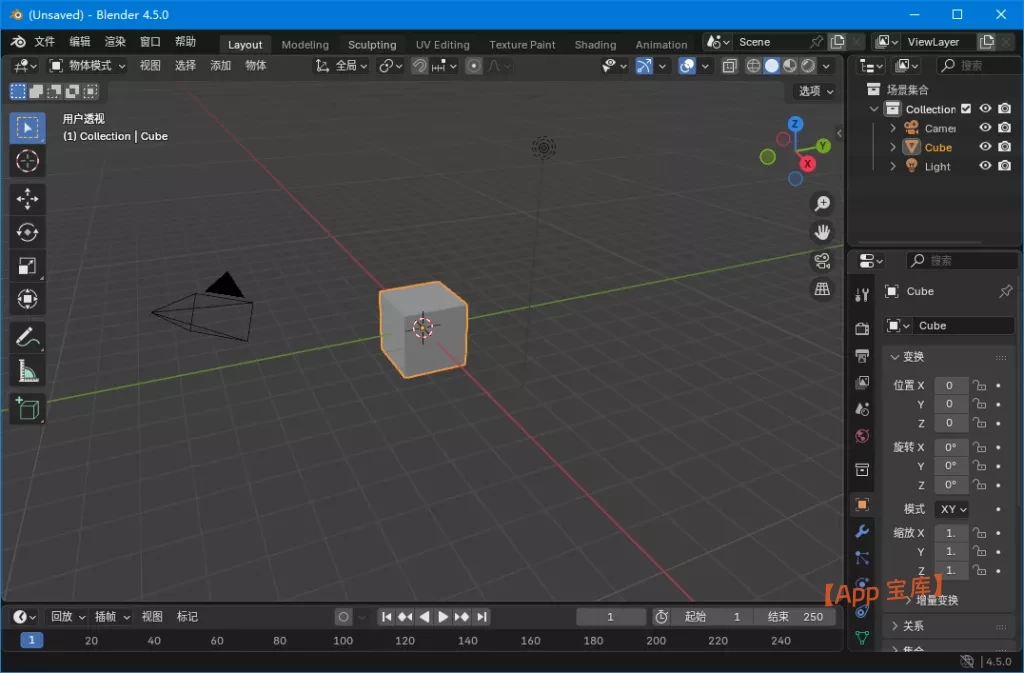Select the Scale tool
The height and width of the screenshot is (673, 1024).
click(27, 266)
